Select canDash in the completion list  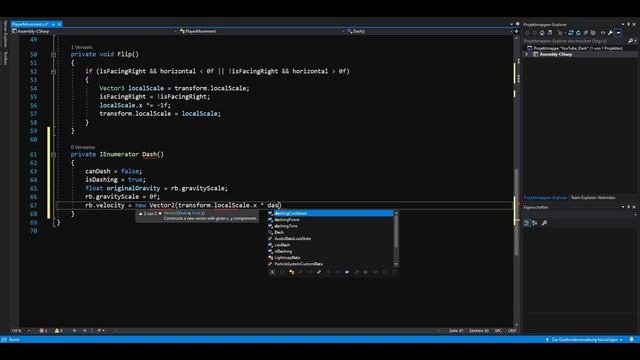point(331,245)
